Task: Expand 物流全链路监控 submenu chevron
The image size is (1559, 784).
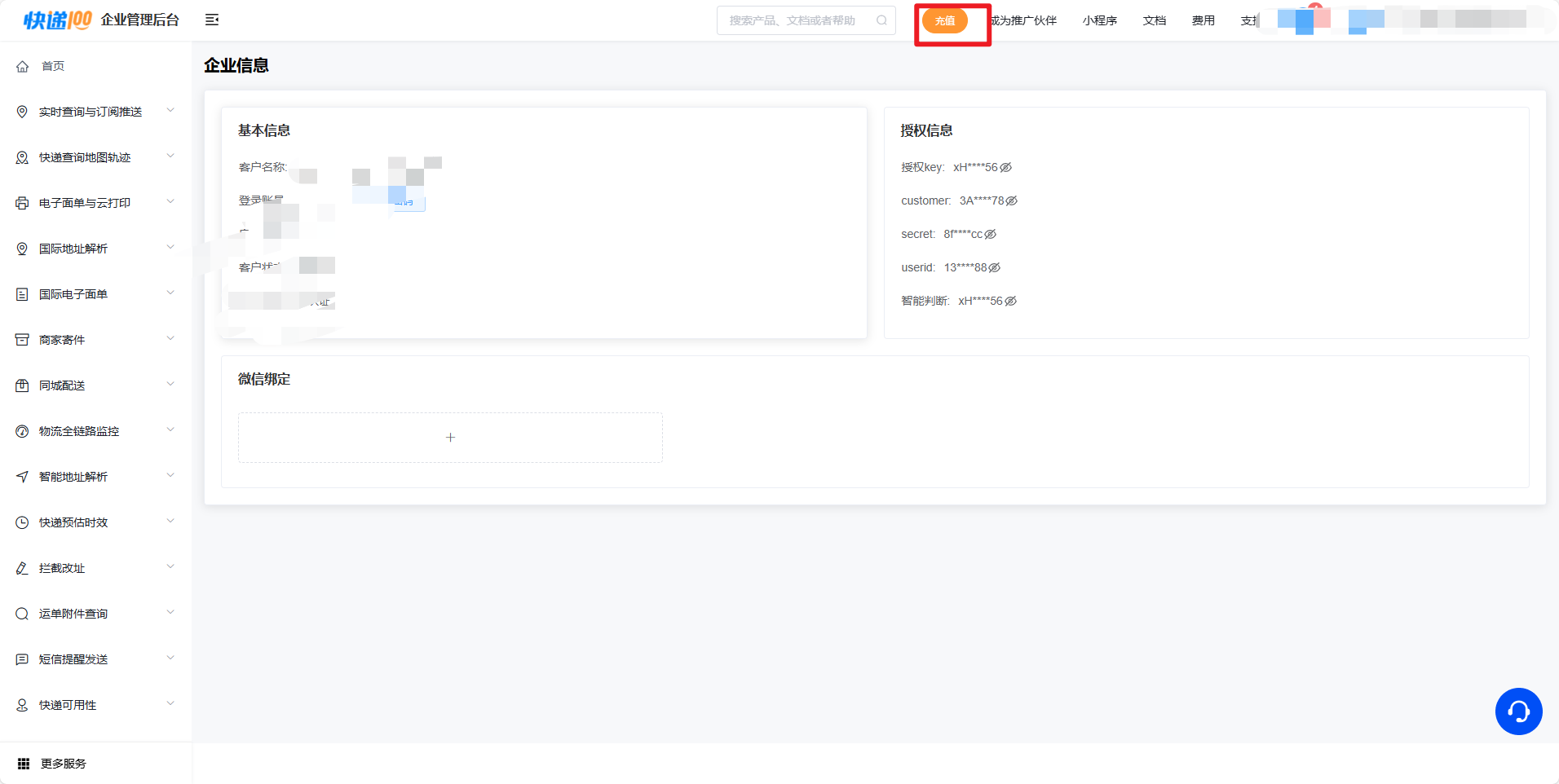Action: tap(170, 429)
